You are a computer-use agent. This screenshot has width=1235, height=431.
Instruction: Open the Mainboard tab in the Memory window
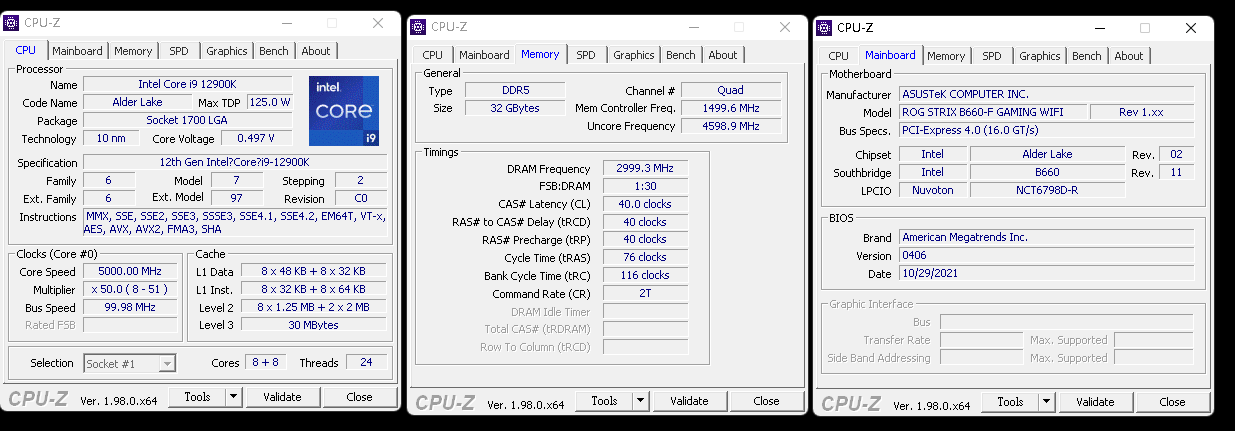coord(484,56)
